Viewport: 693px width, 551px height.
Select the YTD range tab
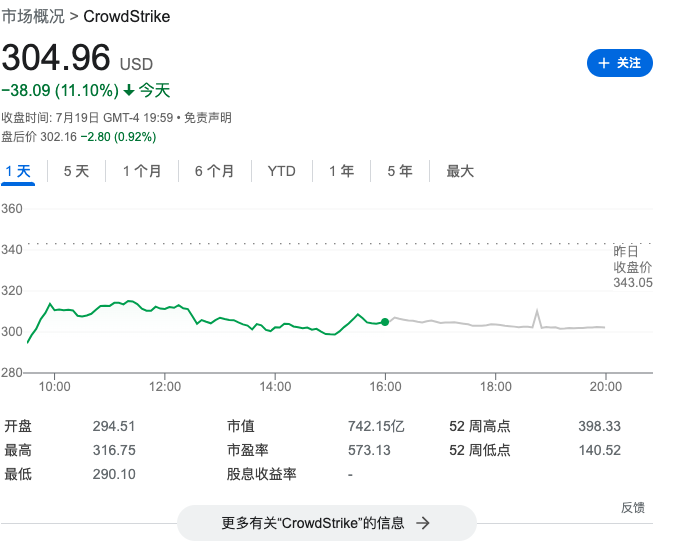281,171
